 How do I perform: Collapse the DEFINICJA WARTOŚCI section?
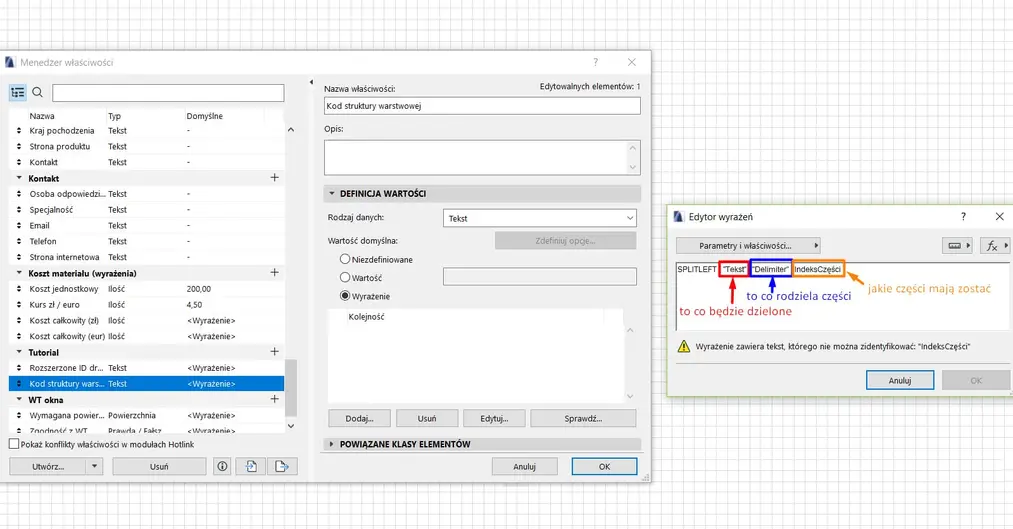click(x=332, y=193)
